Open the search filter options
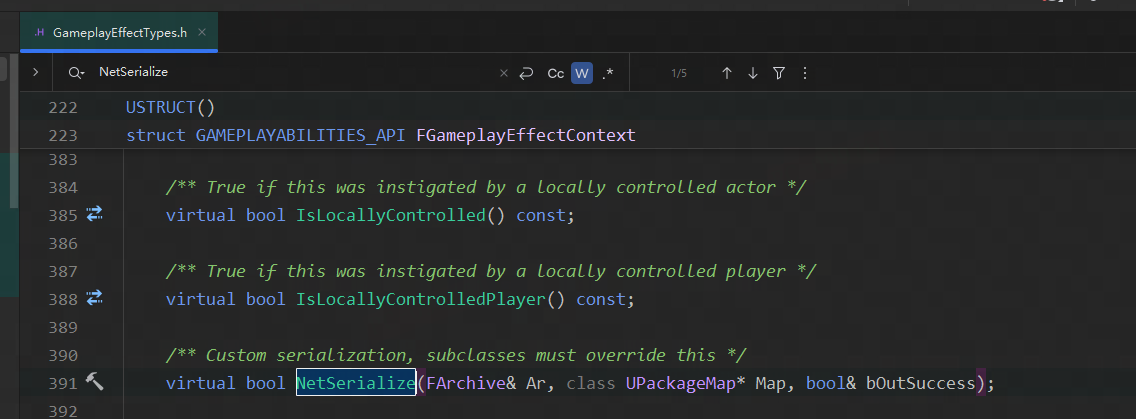This screenshot has width=1136, height=419. pos(779,73)
